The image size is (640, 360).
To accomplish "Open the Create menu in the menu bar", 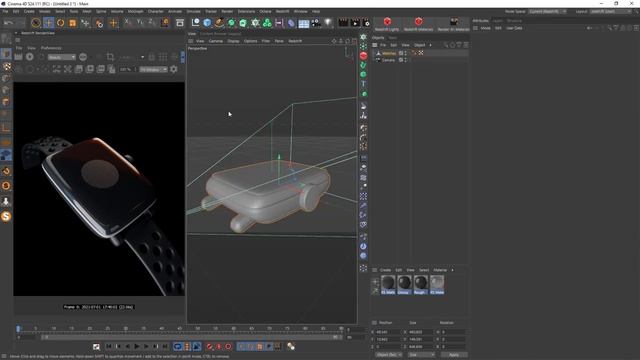I will [29, 11].
